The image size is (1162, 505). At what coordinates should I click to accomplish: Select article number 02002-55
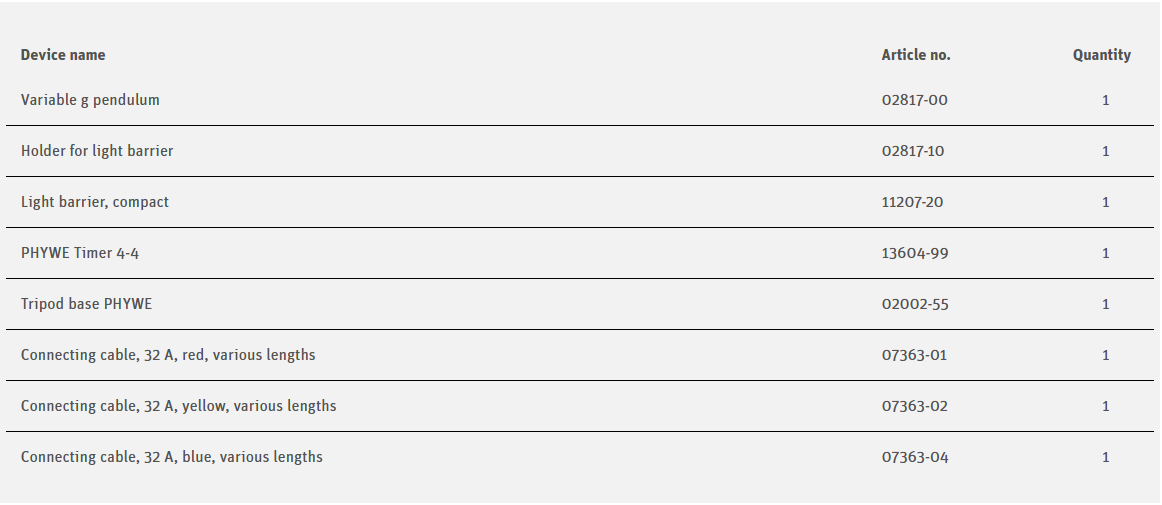click(915, 304)
